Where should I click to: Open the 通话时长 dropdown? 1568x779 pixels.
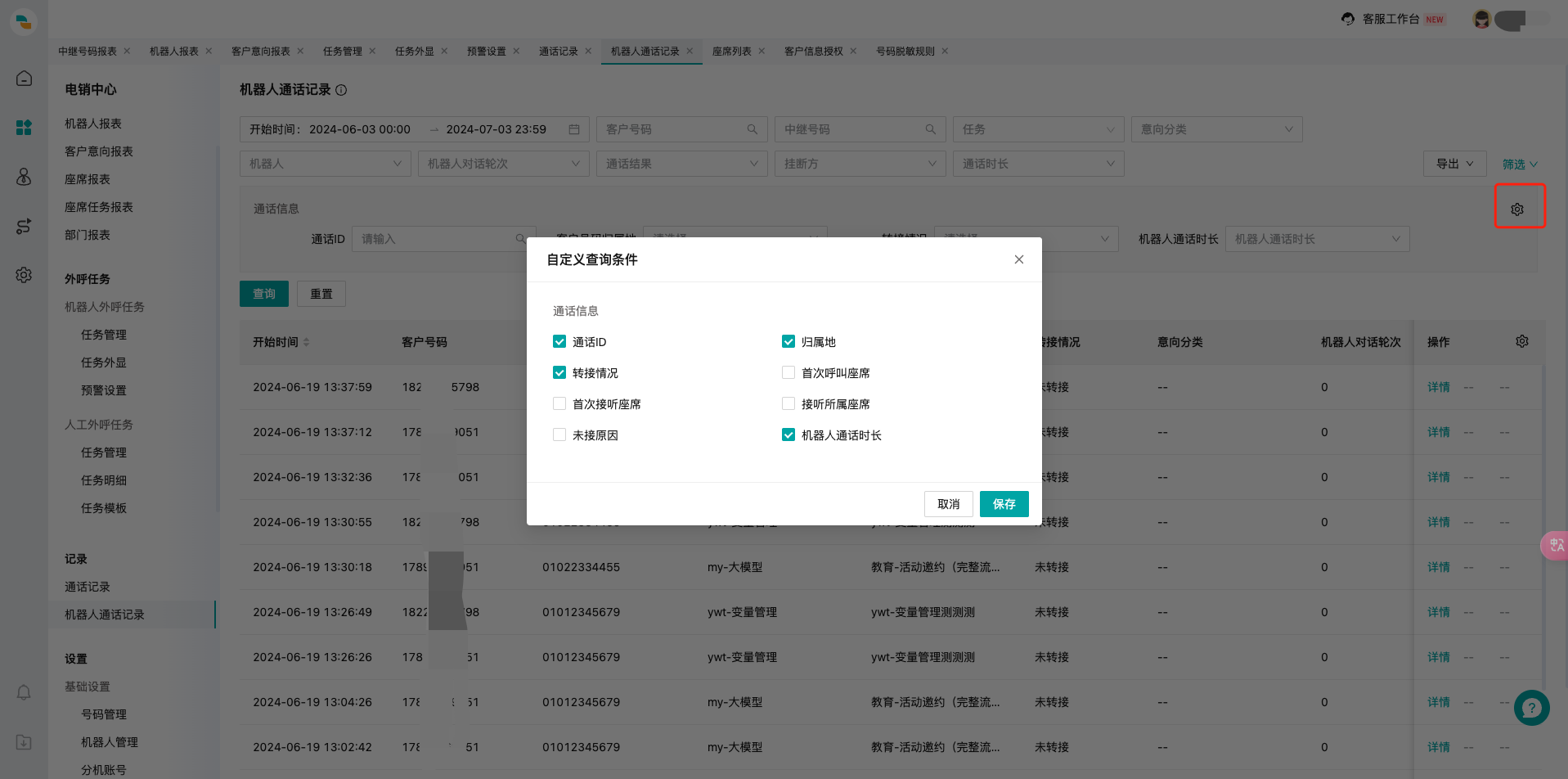[x=1039, y=164]
